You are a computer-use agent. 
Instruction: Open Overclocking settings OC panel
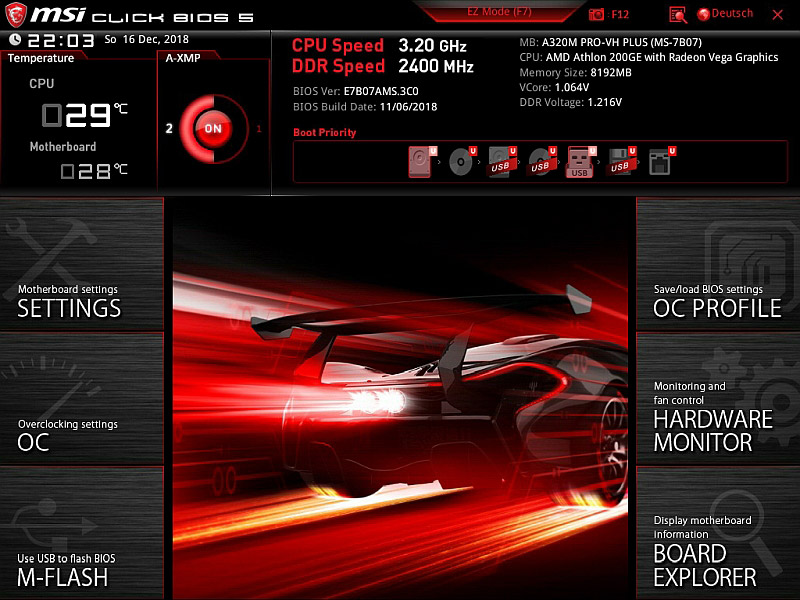click(x=82, y=398)
